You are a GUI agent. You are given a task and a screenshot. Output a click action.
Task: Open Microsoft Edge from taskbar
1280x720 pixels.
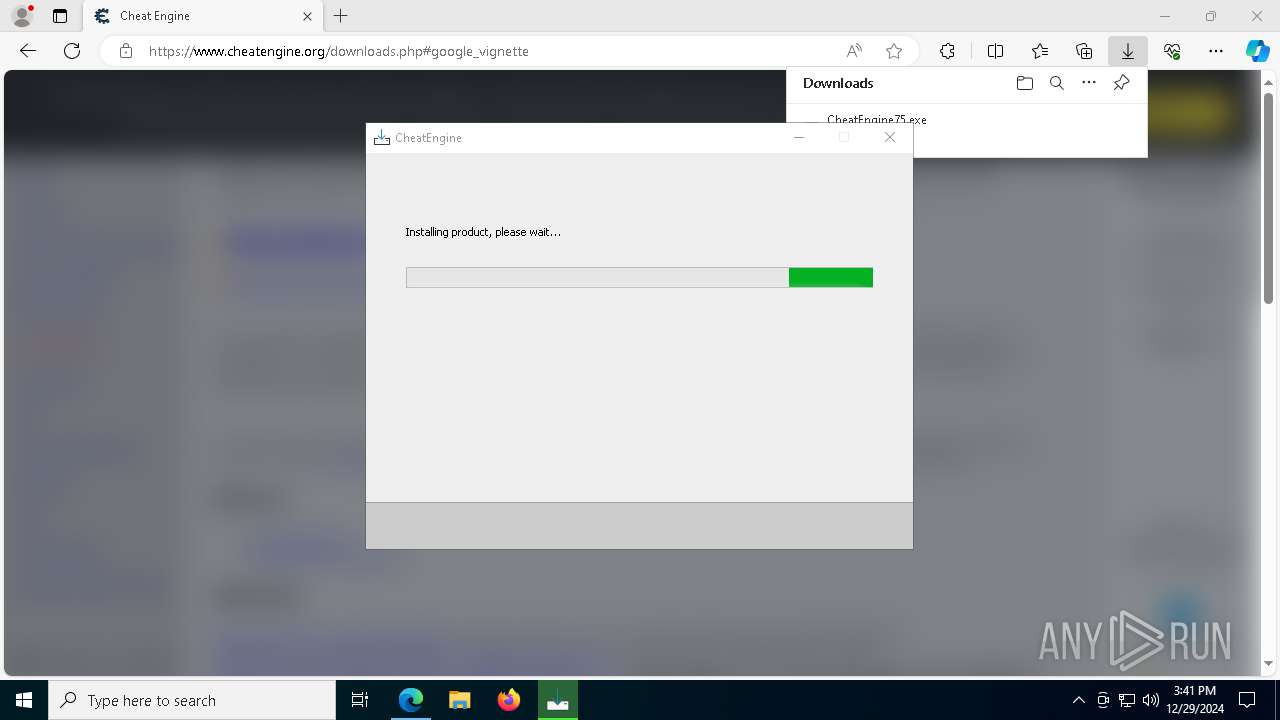coord(411,700)
